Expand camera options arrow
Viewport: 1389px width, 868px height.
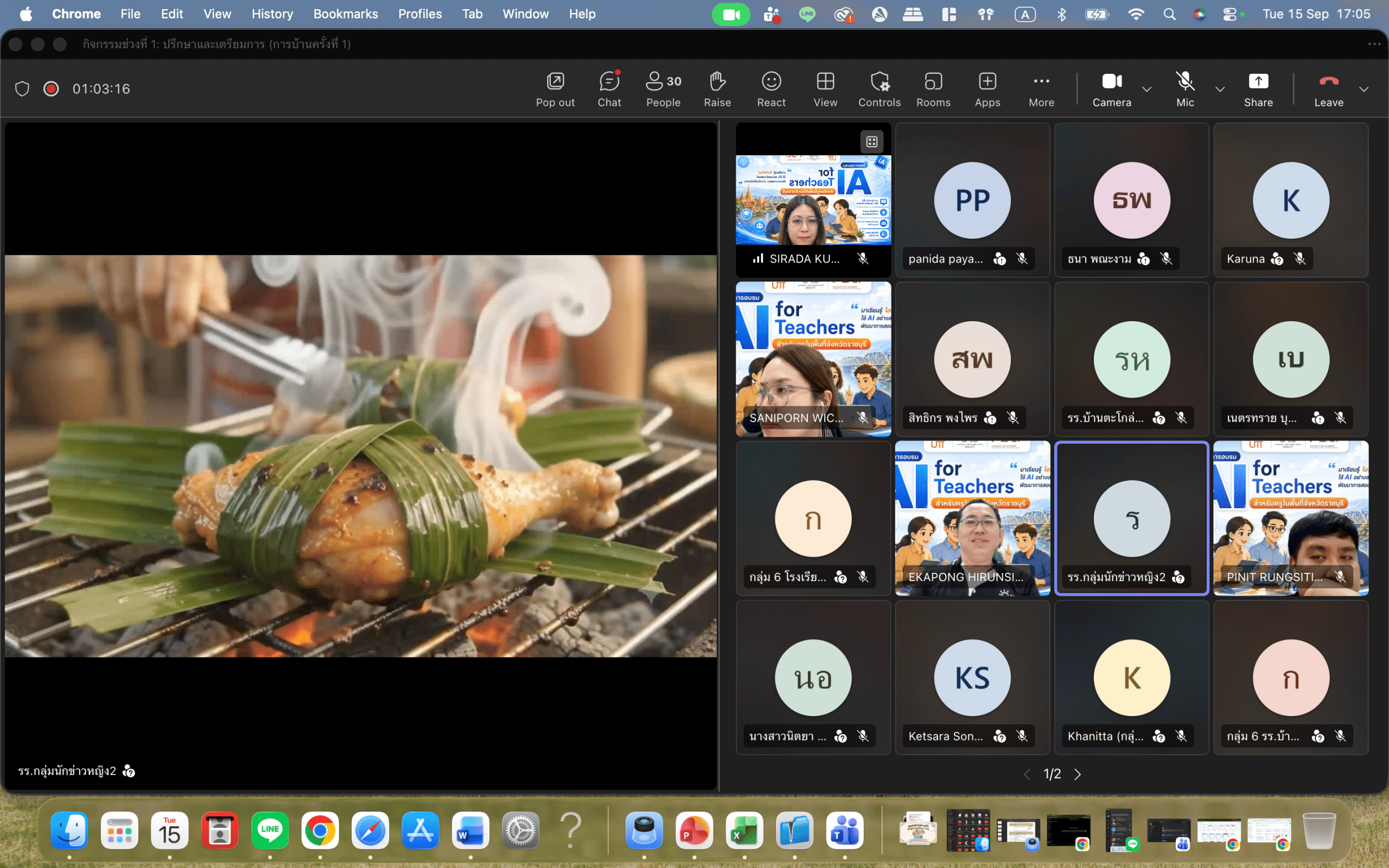1146,89
